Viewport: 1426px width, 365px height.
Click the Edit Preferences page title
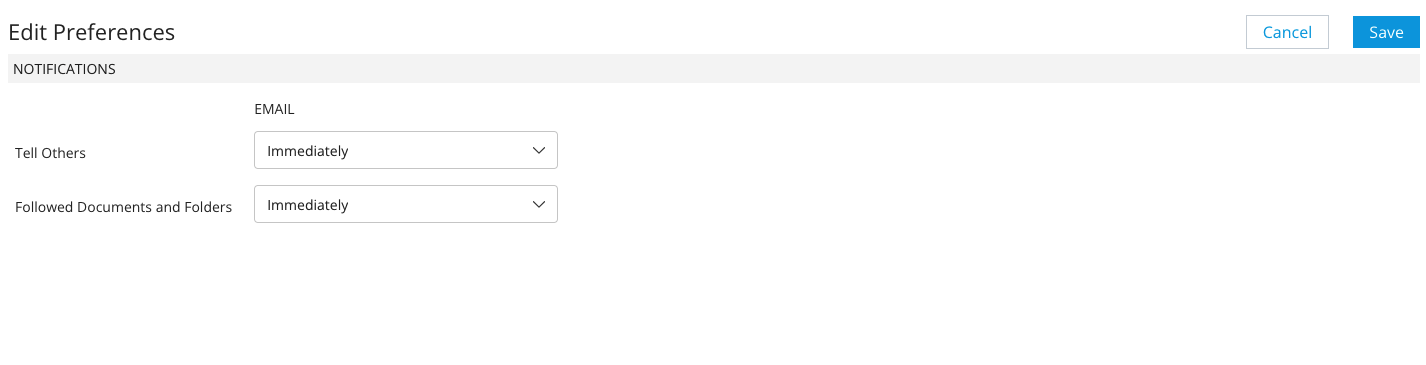tap(92, 32)
